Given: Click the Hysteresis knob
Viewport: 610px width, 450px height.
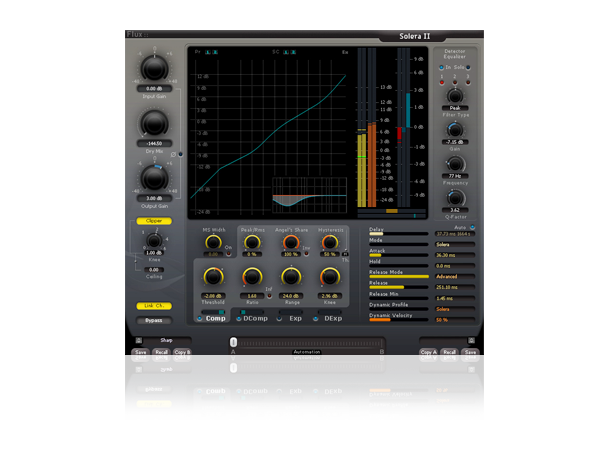Looking at the screenshot, I should tap(330, 242).
